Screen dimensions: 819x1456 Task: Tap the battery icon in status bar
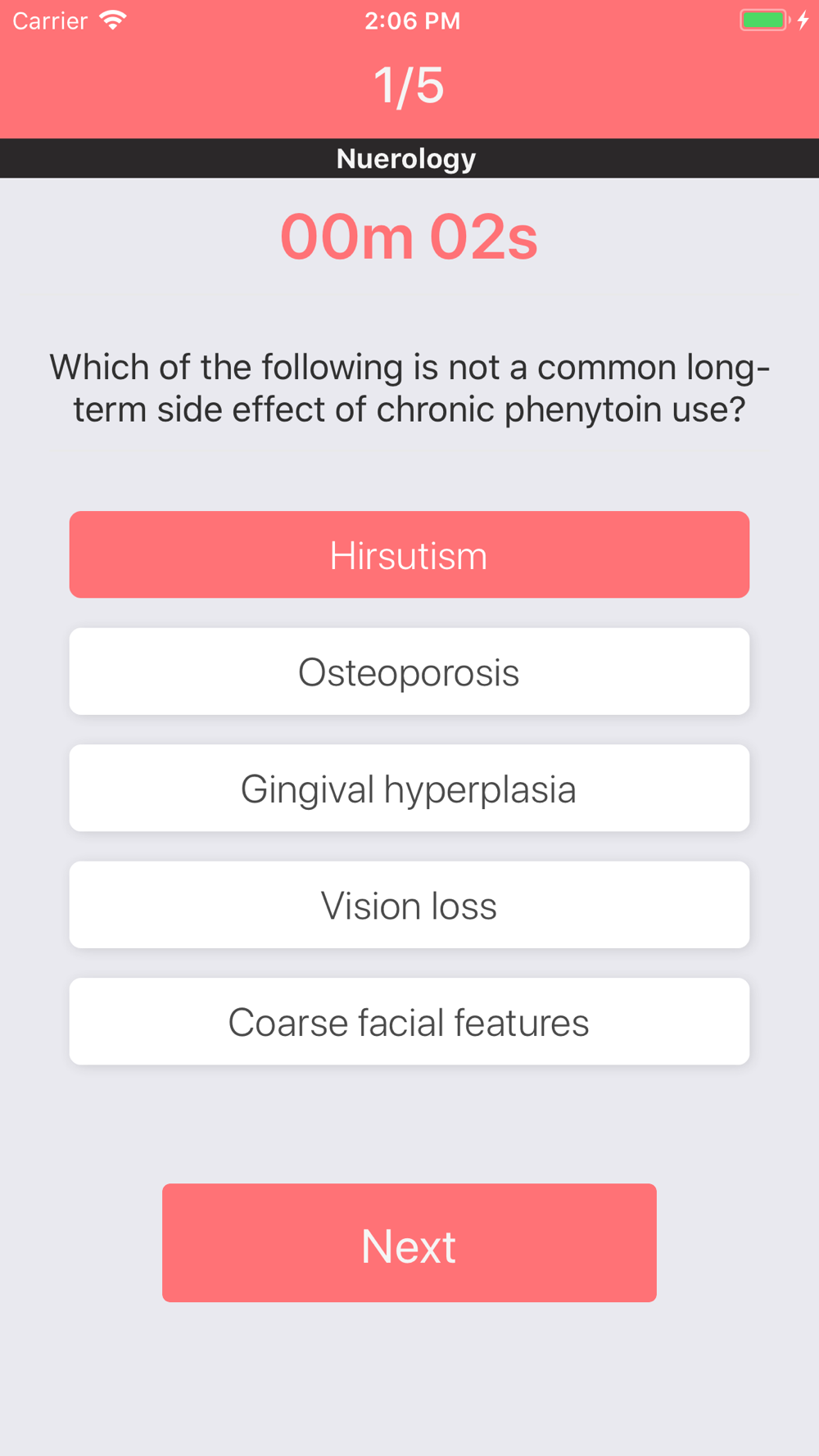765,20
